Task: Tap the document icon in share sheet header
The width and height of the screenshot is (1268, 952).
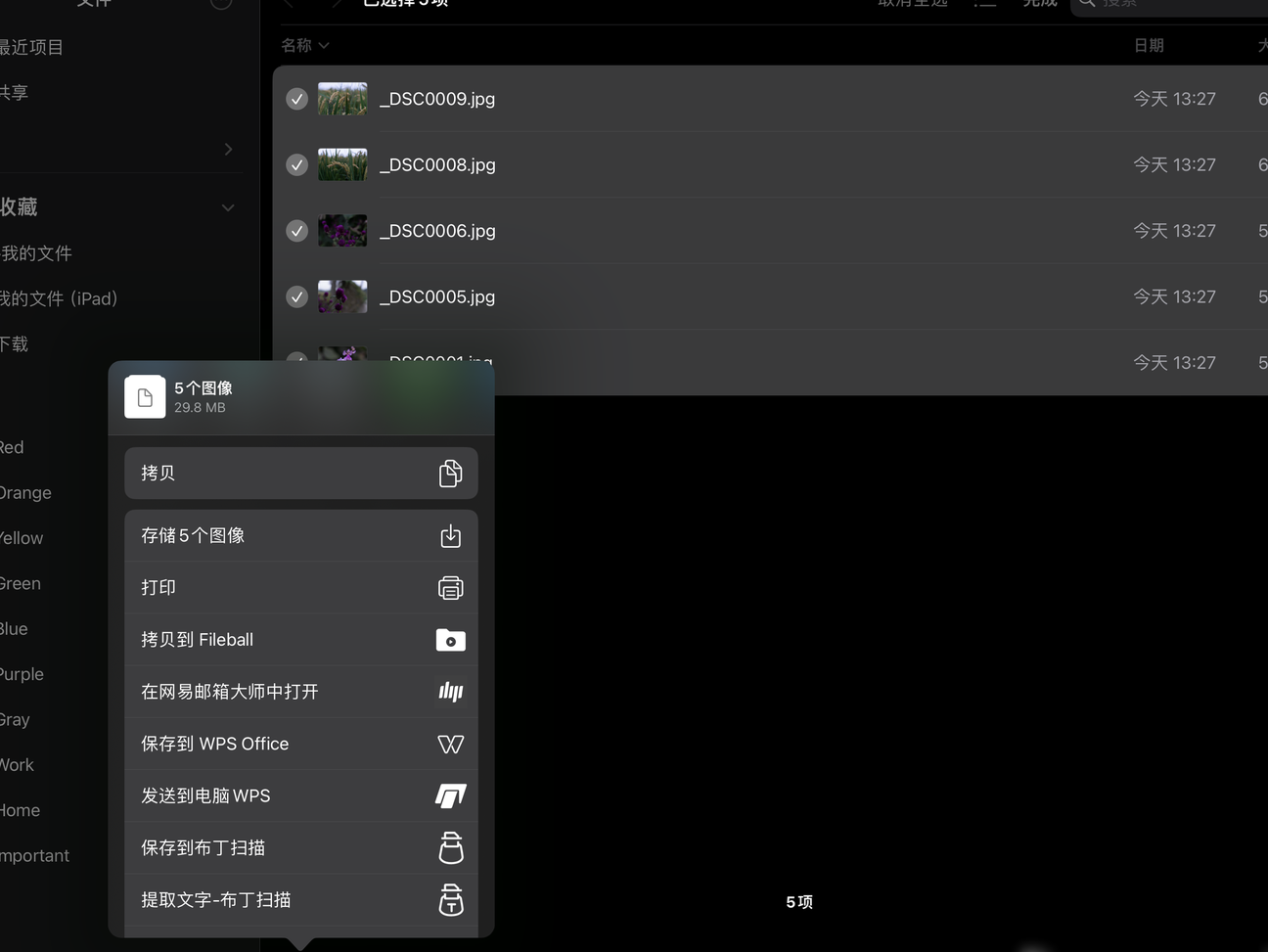Action: [145, 397]
